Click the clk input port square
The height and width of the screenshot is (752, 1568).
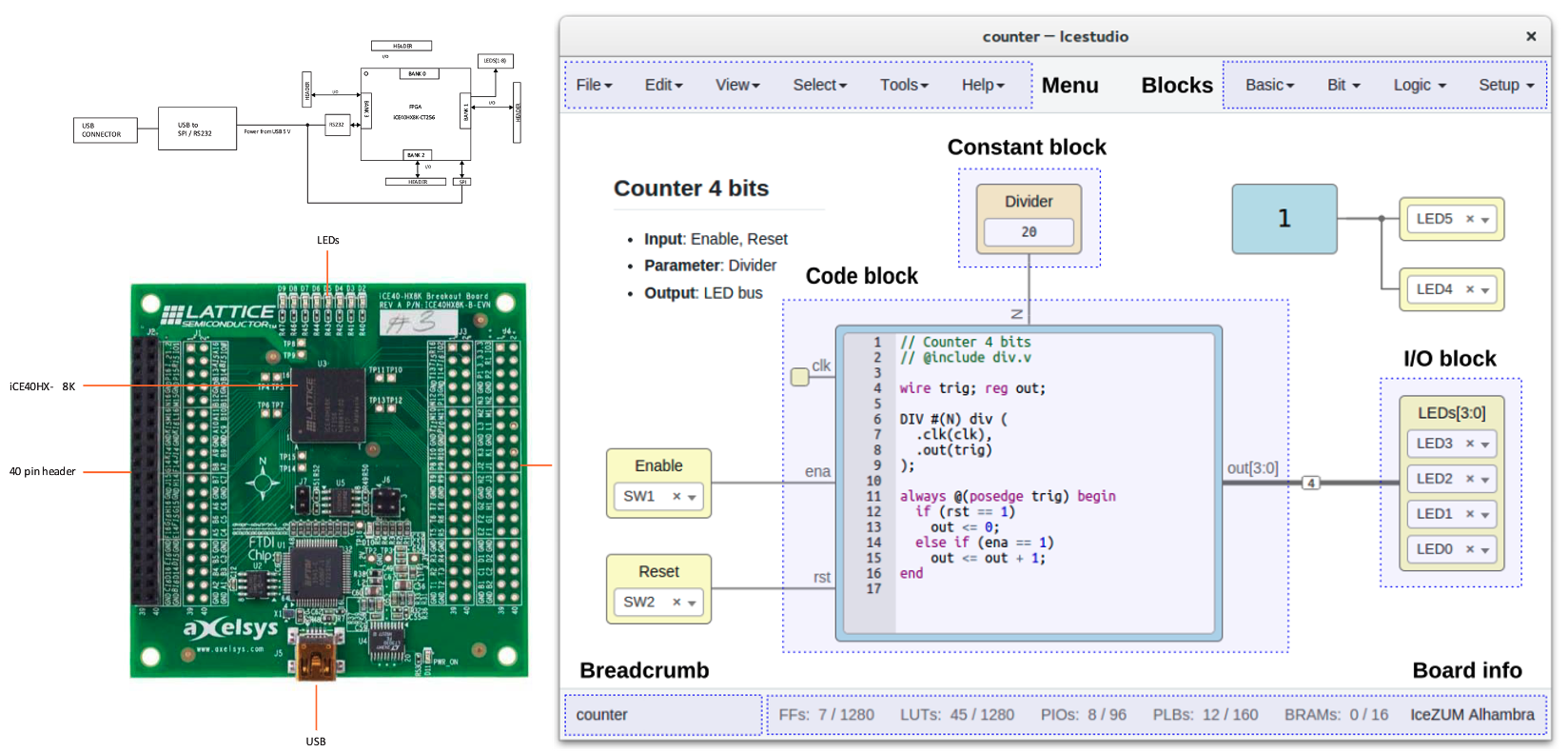800,377
